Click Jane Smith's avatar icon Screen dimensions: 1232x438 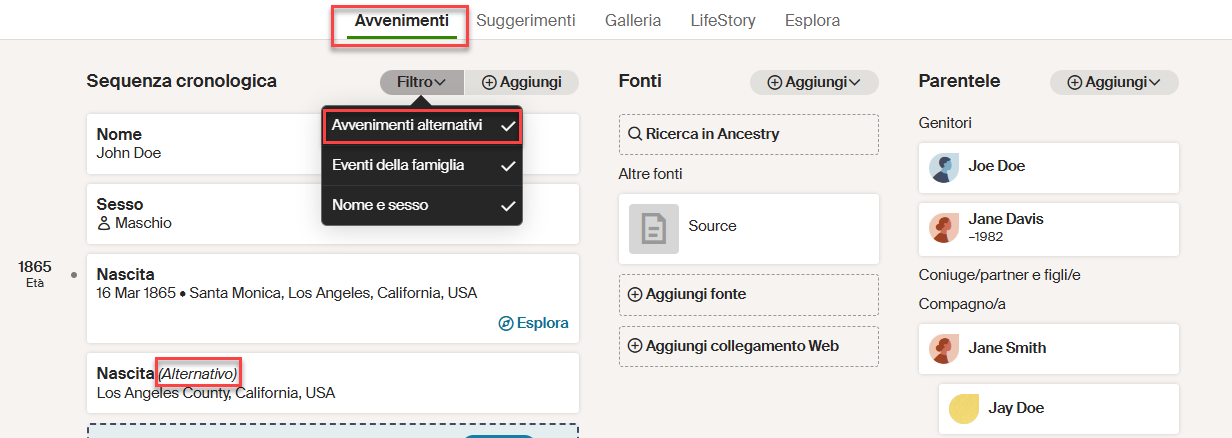coord(944,349)
